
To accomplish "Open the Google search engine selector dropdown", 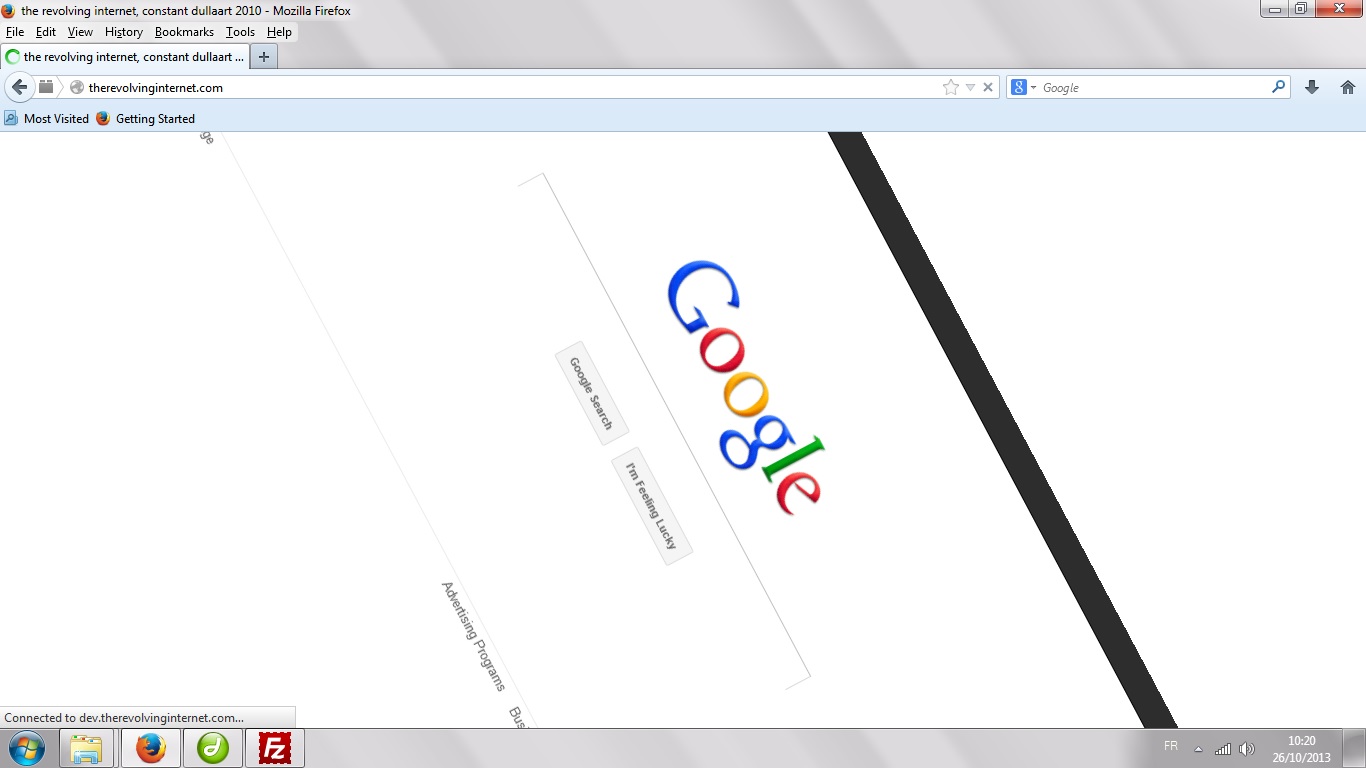I will tap(1024, 88).
